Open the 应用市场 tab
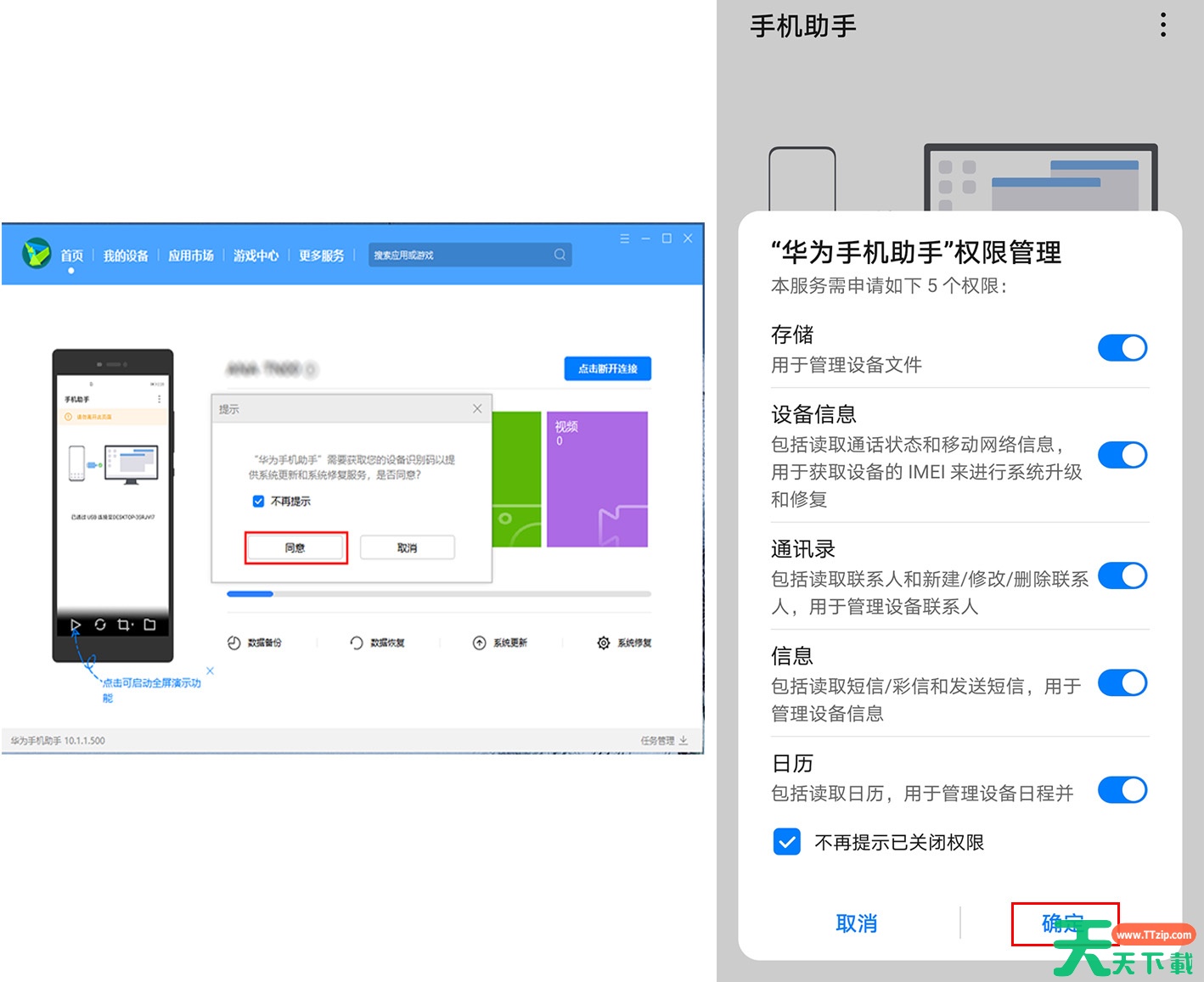 [x=191, y=255]
